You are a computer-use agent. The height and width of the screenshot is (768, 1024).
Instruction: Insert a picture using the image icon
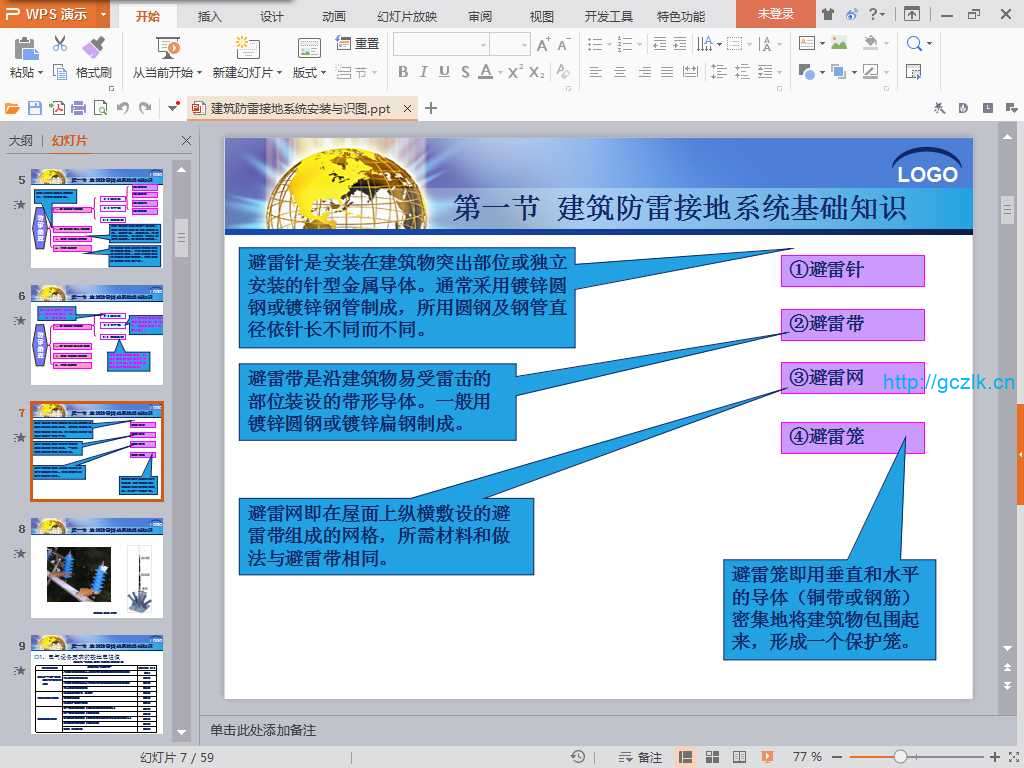pos(839,43)
